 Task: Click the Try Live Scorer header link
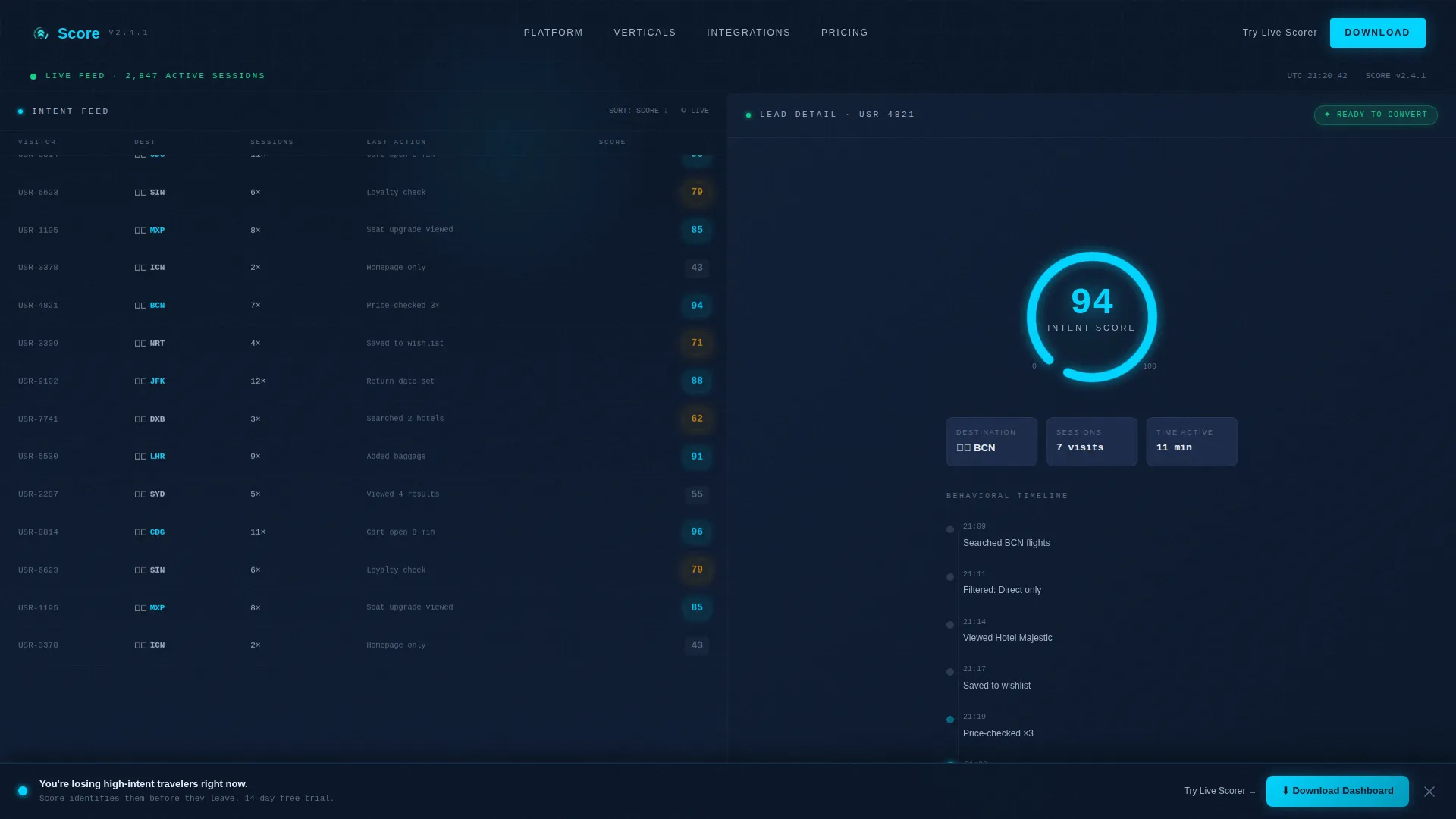1279,33
